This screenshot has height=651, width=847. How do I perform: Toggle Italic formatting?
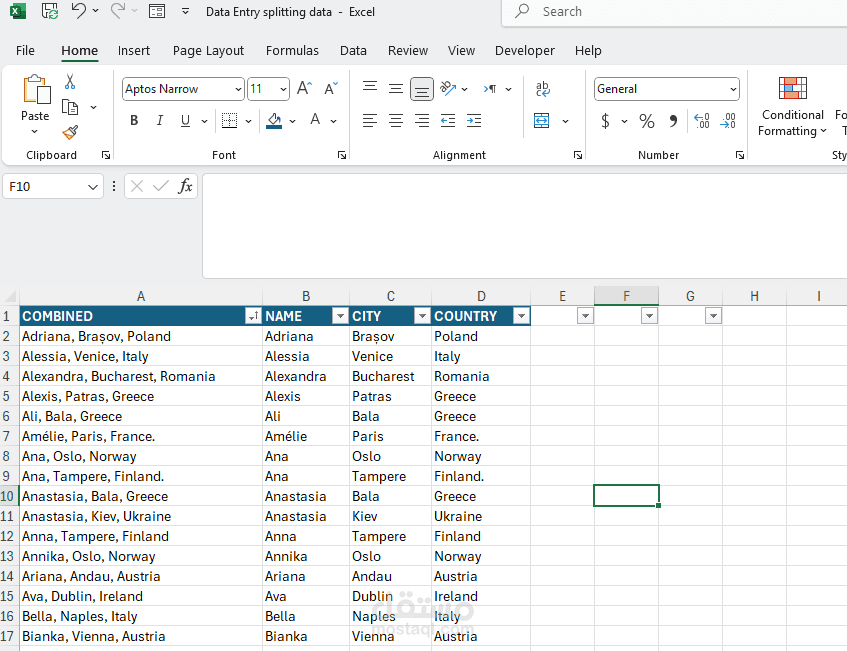160,120
